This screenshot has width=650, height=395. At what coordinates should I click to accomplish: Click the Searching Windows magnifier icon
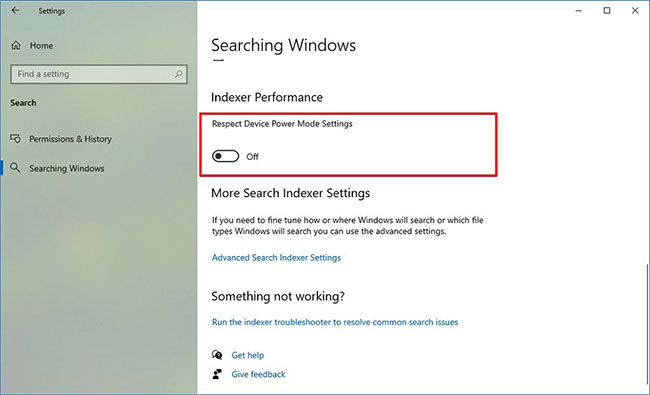coord(15,168)
